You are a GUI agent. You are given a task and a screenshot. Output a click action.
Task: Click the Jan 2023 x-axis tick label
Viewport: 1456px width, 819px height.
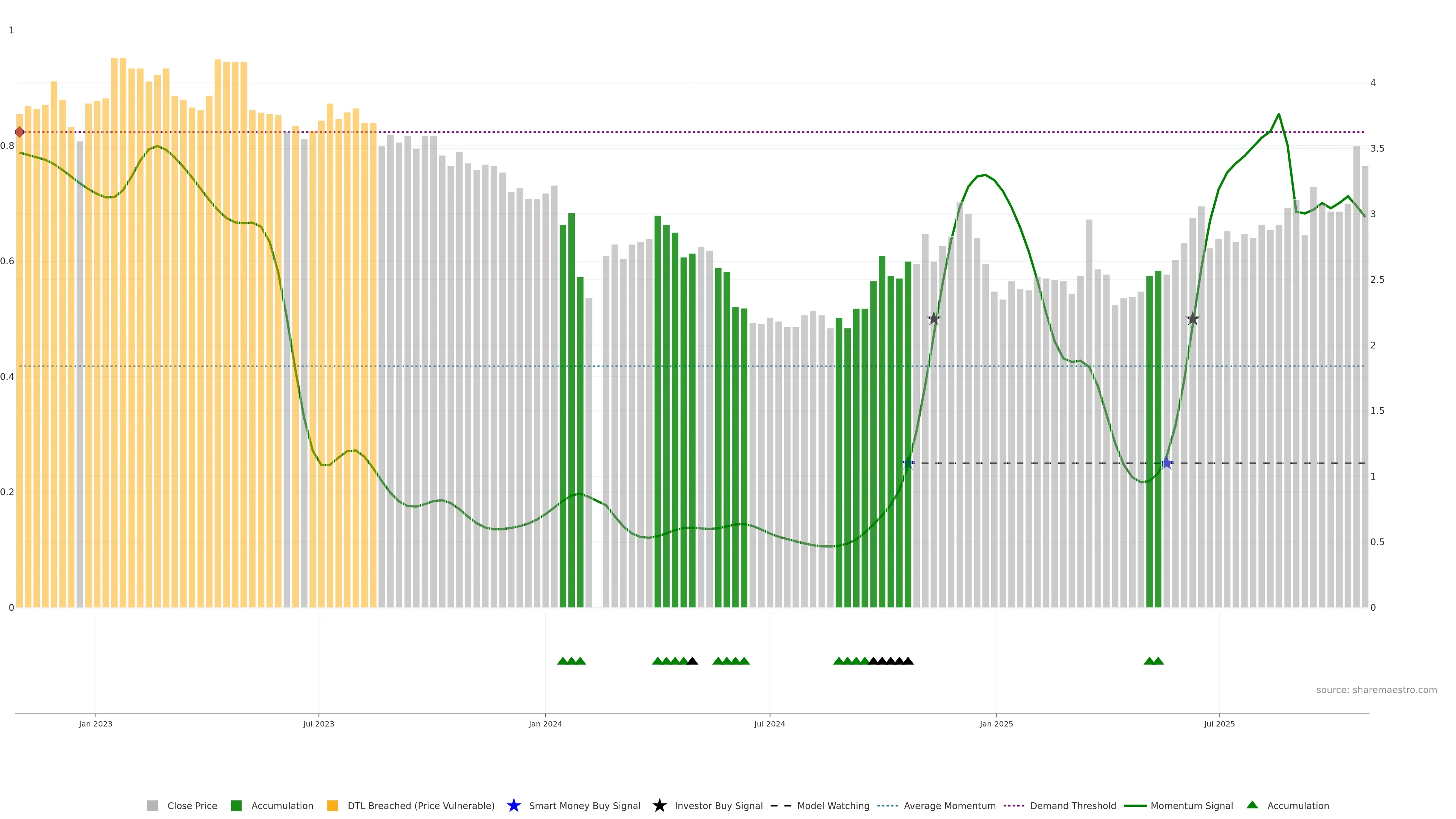point(96,724)
